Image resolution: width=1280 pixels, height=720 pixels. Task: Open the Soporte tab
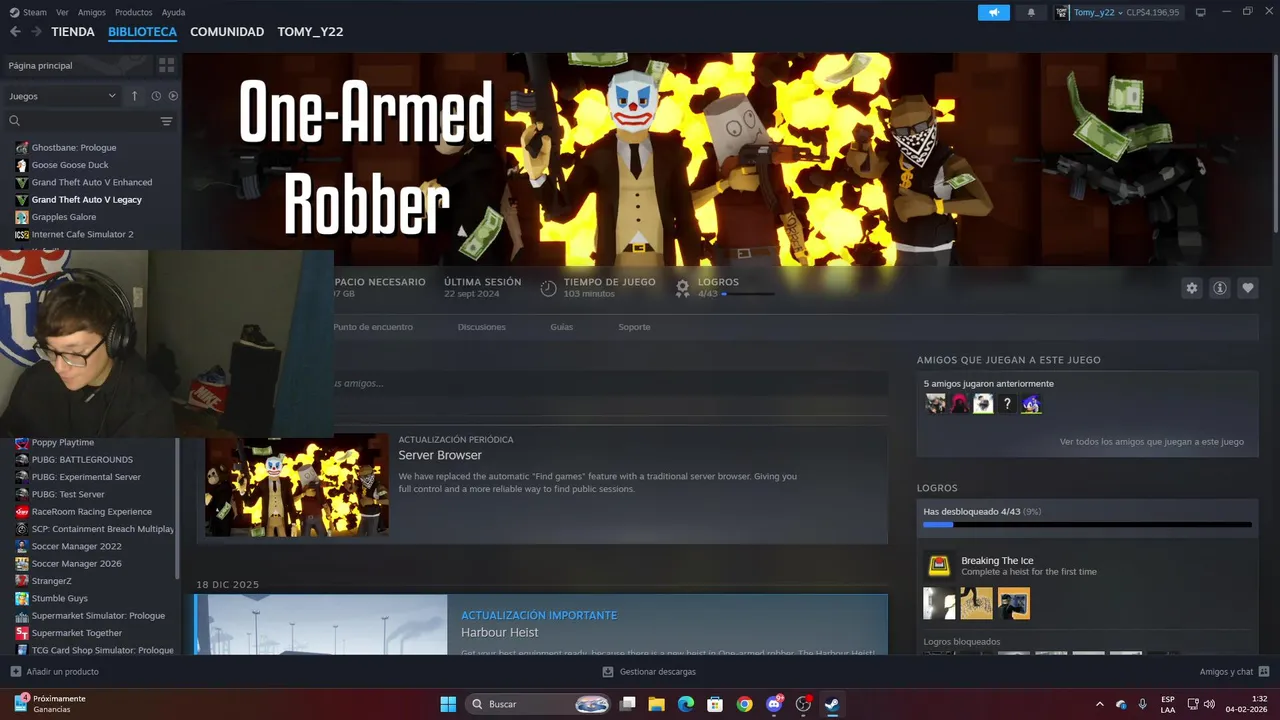(x=634, y=327)
